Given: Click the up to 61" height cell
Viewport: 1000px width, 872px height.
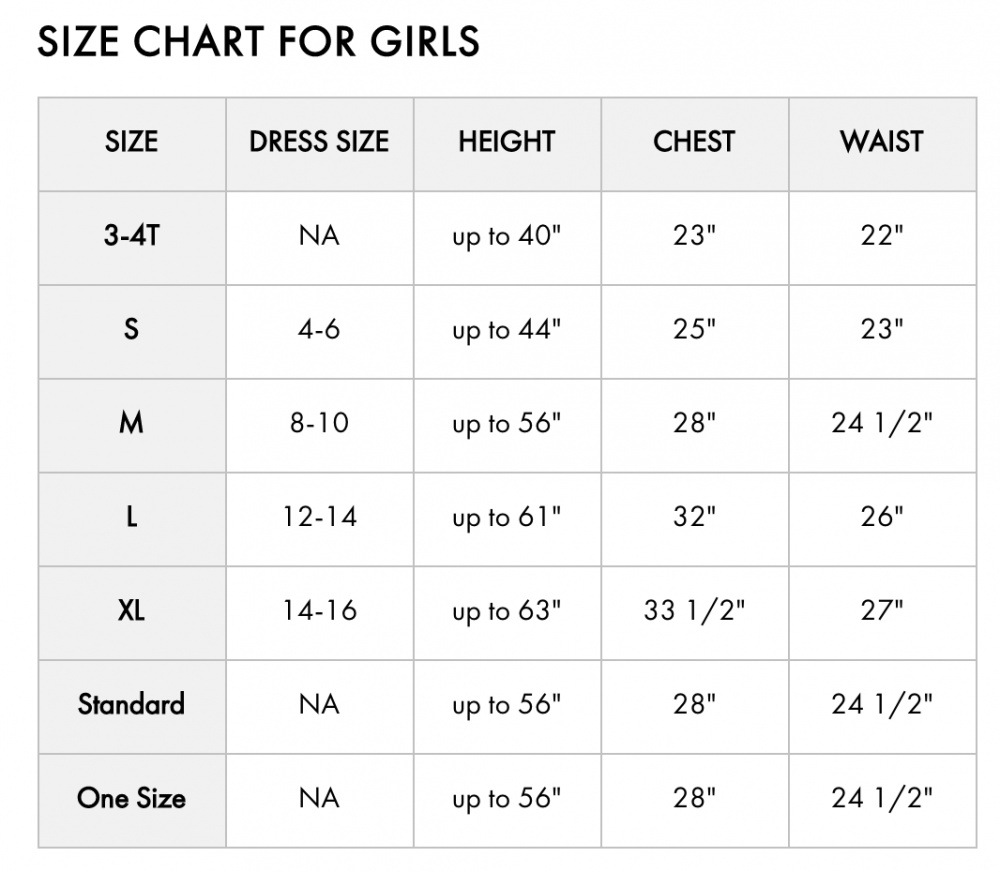Looking at the screenshot, I should [507, 519].
